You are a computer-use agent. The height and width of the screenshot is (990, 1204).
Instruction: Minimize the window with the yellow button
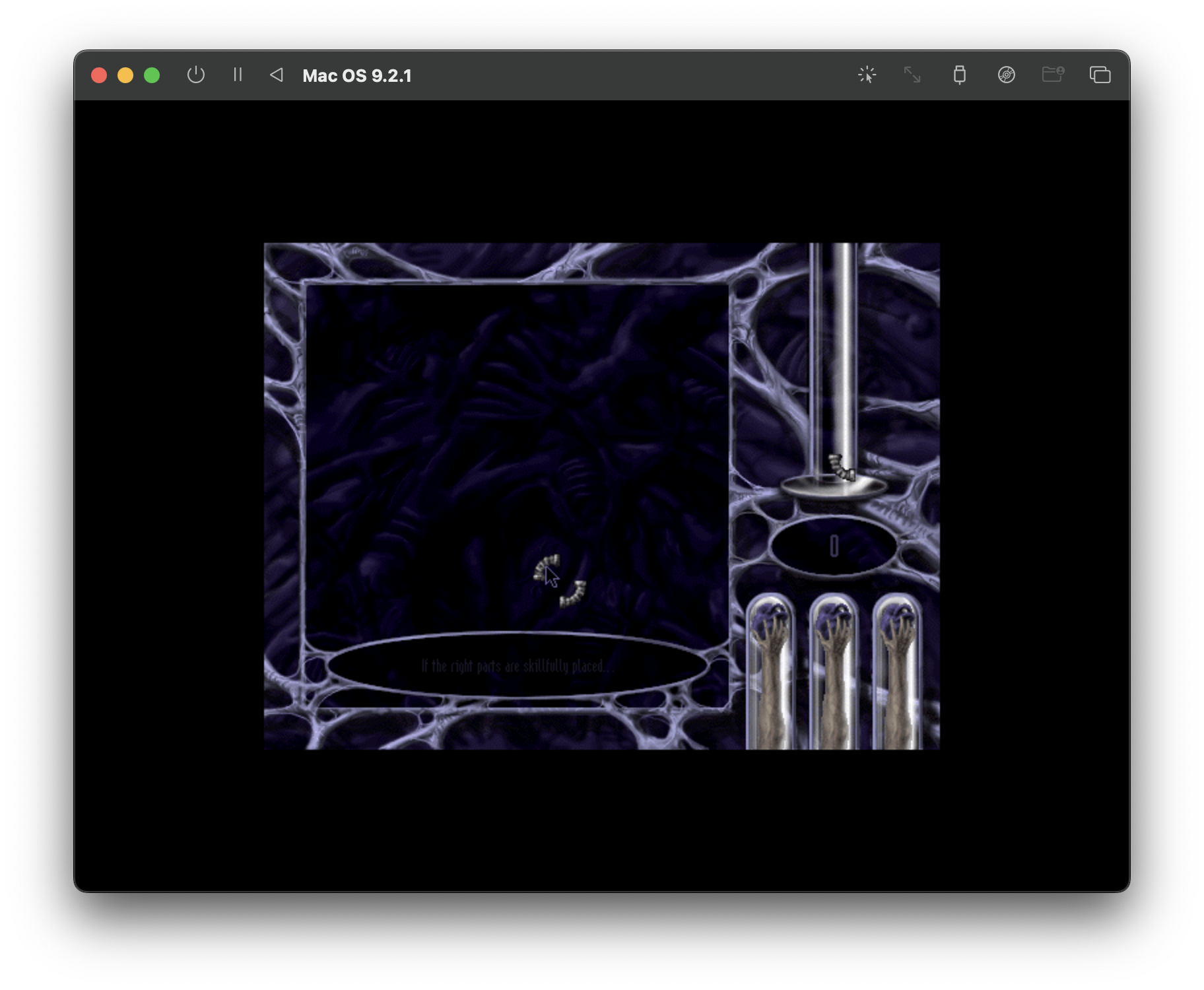click(125, 75)
